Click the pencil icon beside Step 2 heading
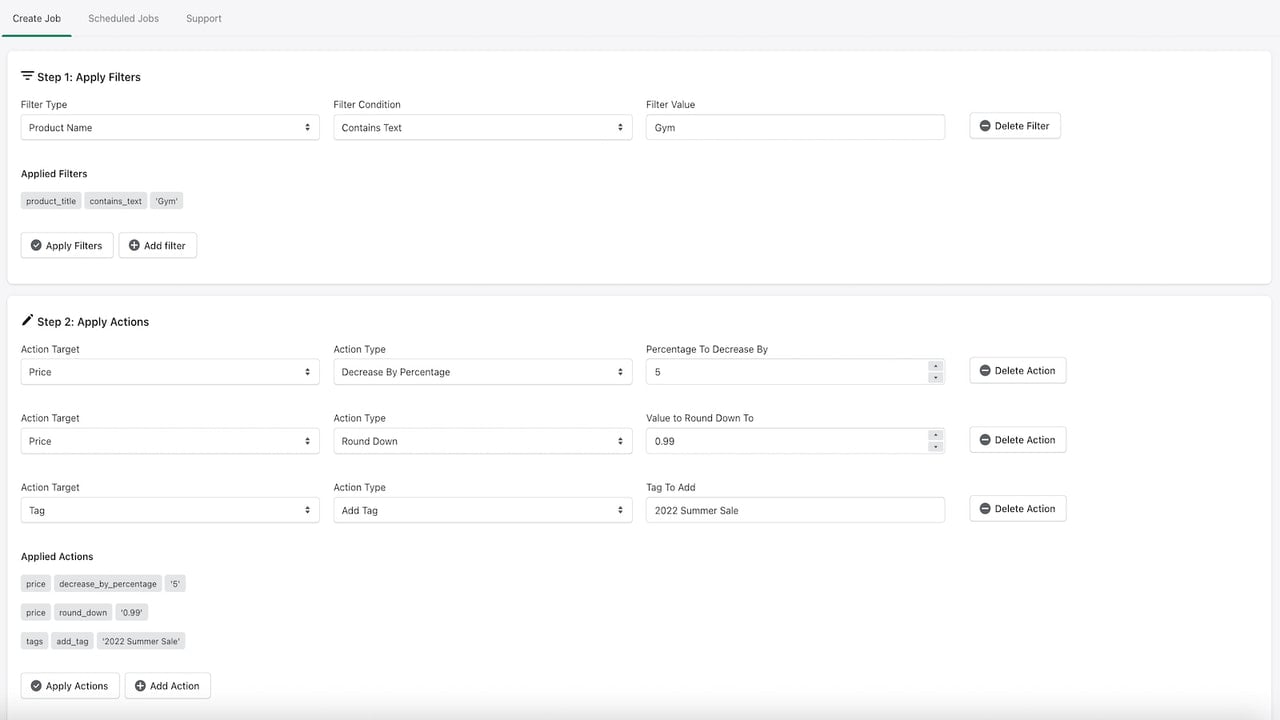 click(x=27, y=321)
